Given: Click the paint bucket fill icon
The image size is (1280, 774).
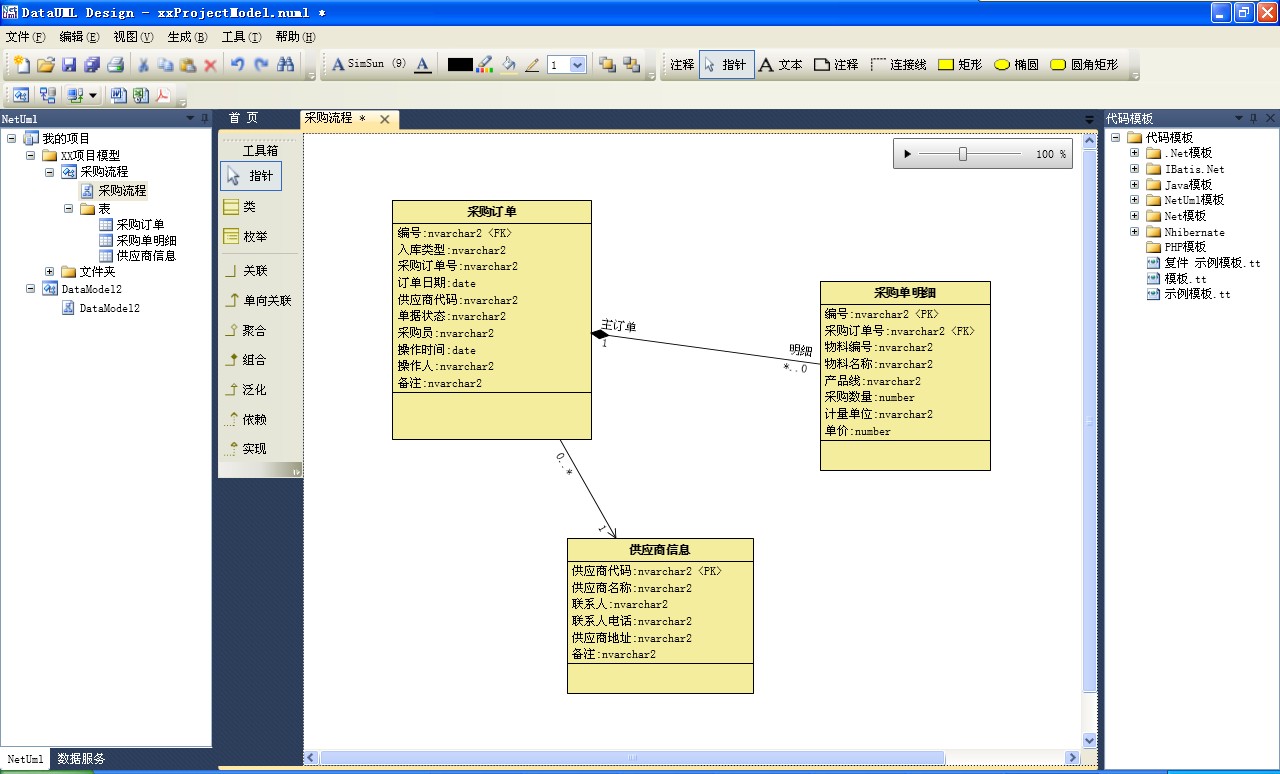Looking at the screenshot, I should click(509, 65).
